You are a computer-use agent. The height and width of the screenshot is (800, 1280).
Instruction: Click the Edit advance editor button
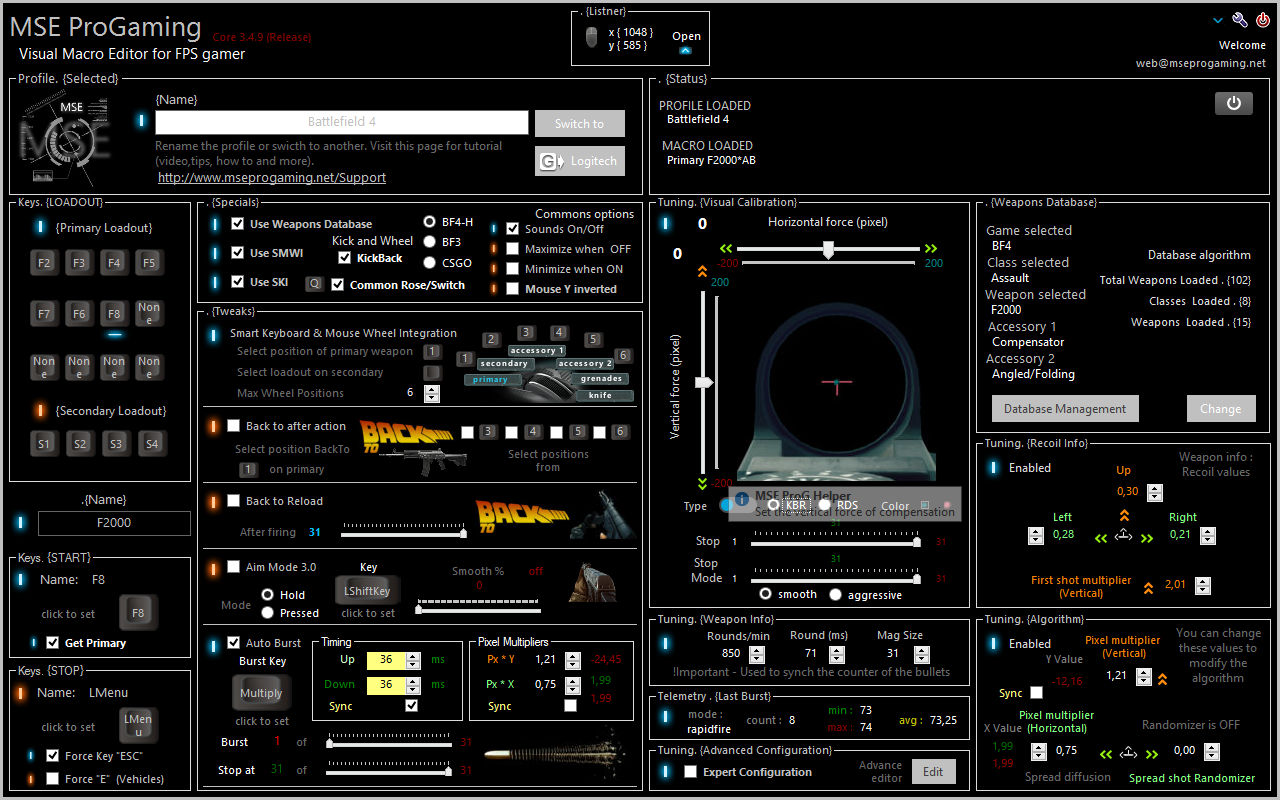click(933, 771)
